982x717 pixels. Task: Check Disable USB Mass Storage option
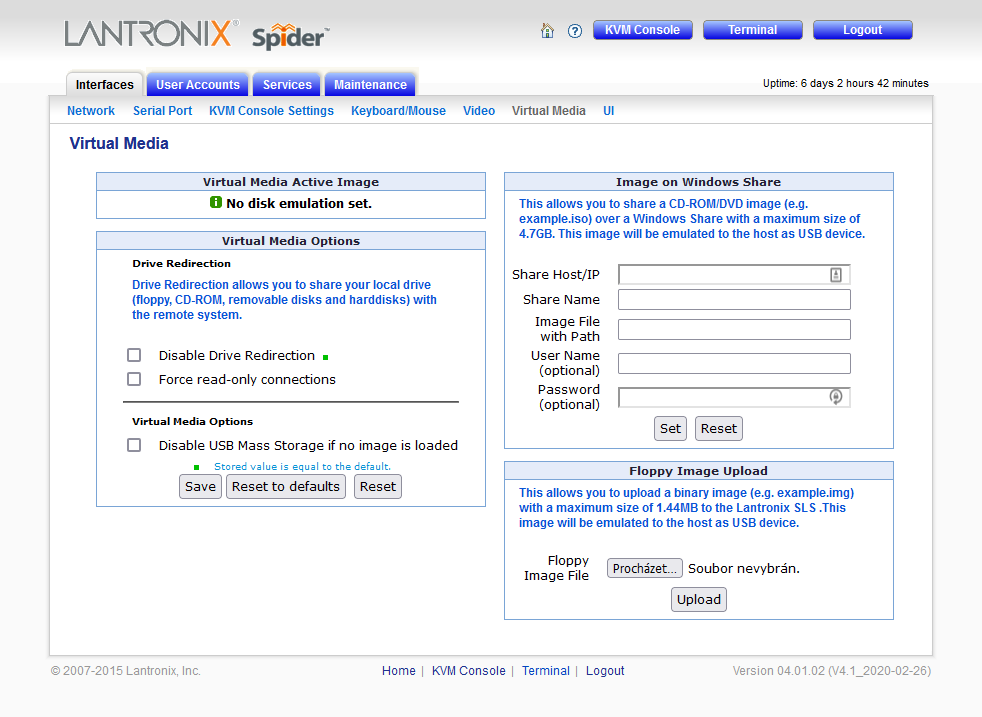point(134,445)
